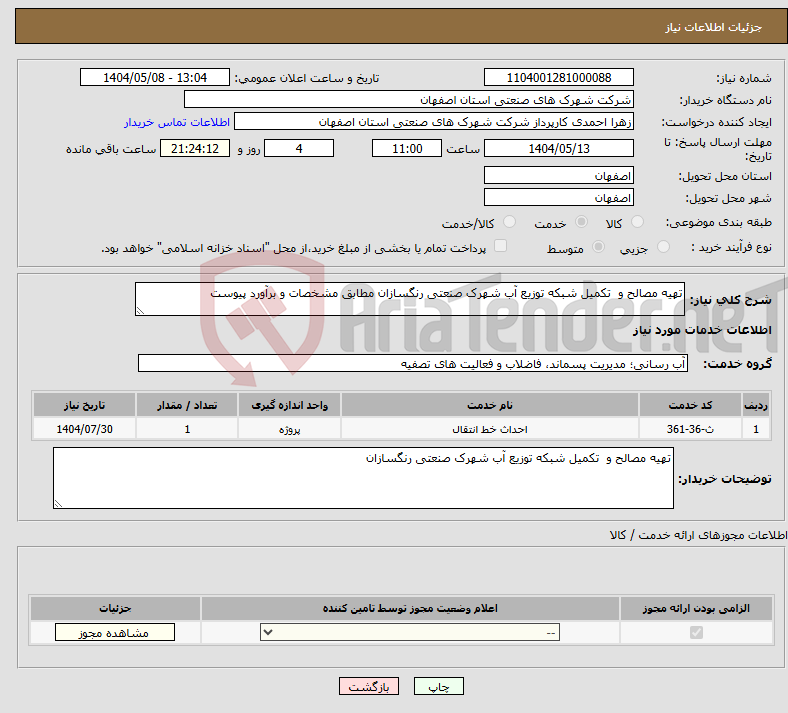Click the buyer organization name field

point(409,99)
